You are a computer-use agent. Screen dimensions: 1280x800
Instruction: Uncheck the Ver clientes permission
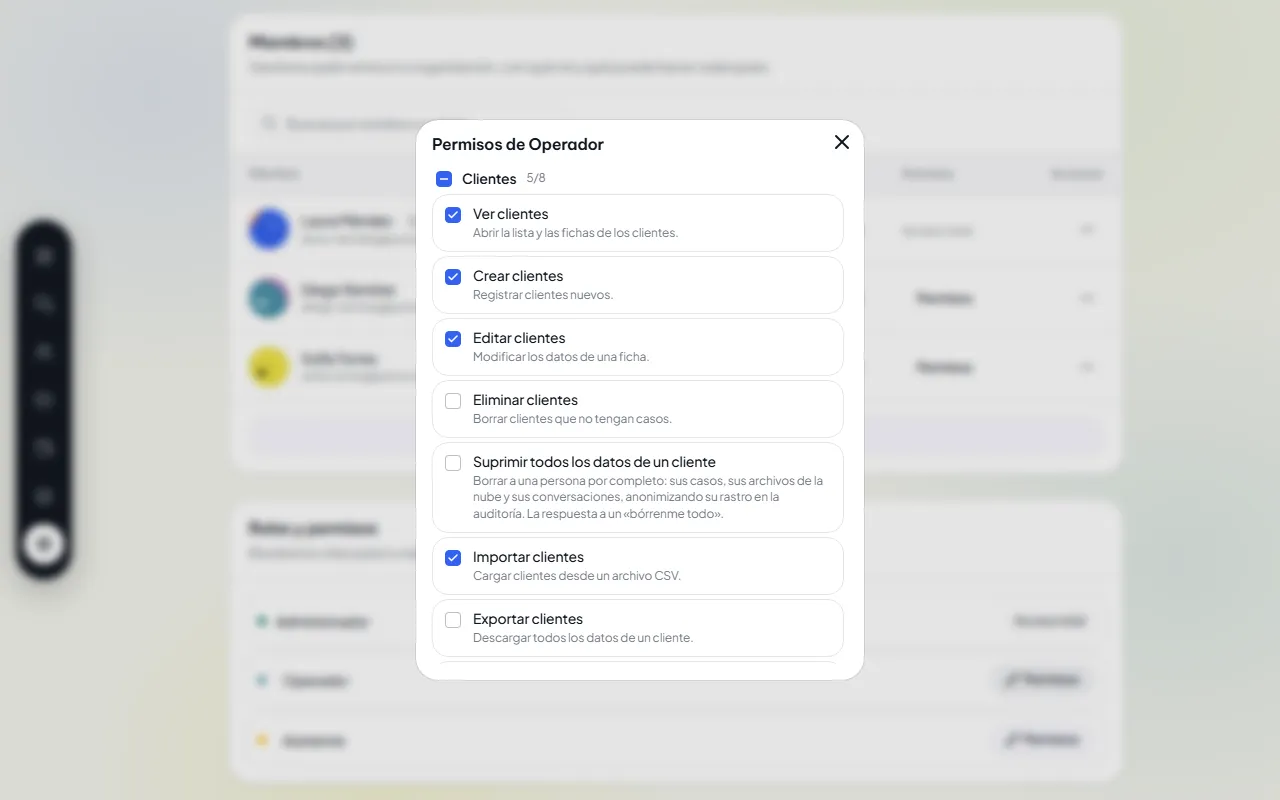(x=453, y=215)
